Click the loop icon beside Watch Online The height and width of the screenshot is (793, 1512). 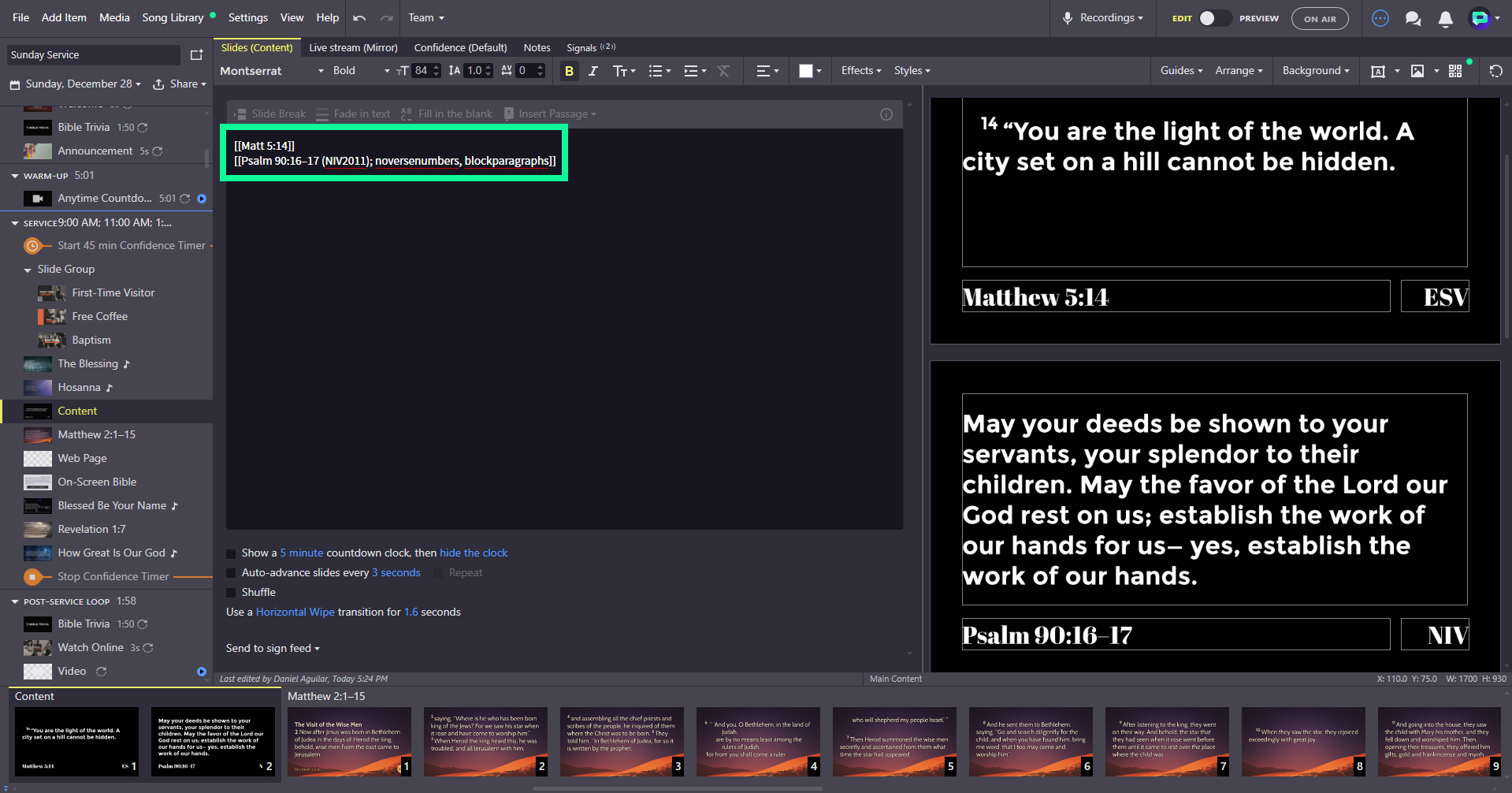[147, 648]
